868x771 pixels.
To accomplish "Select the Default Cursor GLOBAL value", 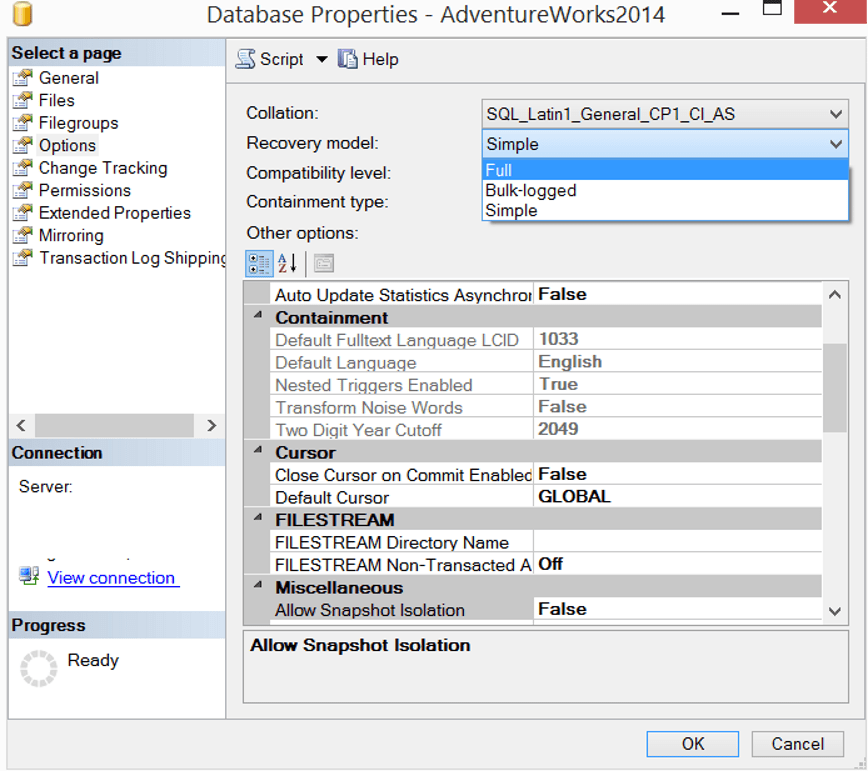I will 677,496.
